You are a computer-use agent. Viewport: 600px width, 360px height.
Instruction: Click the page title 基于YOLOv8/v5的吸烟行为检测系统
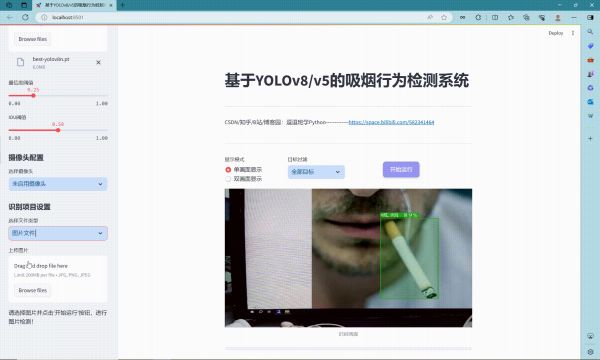(347, 81)
